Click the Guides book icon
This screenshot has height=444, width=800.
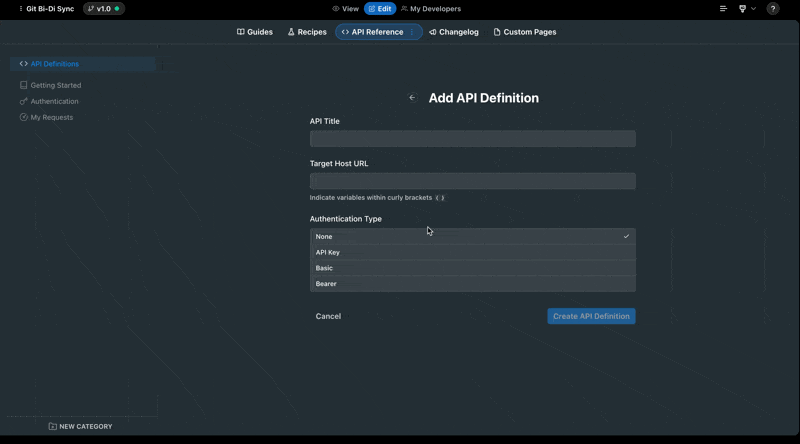coord(240,32)
